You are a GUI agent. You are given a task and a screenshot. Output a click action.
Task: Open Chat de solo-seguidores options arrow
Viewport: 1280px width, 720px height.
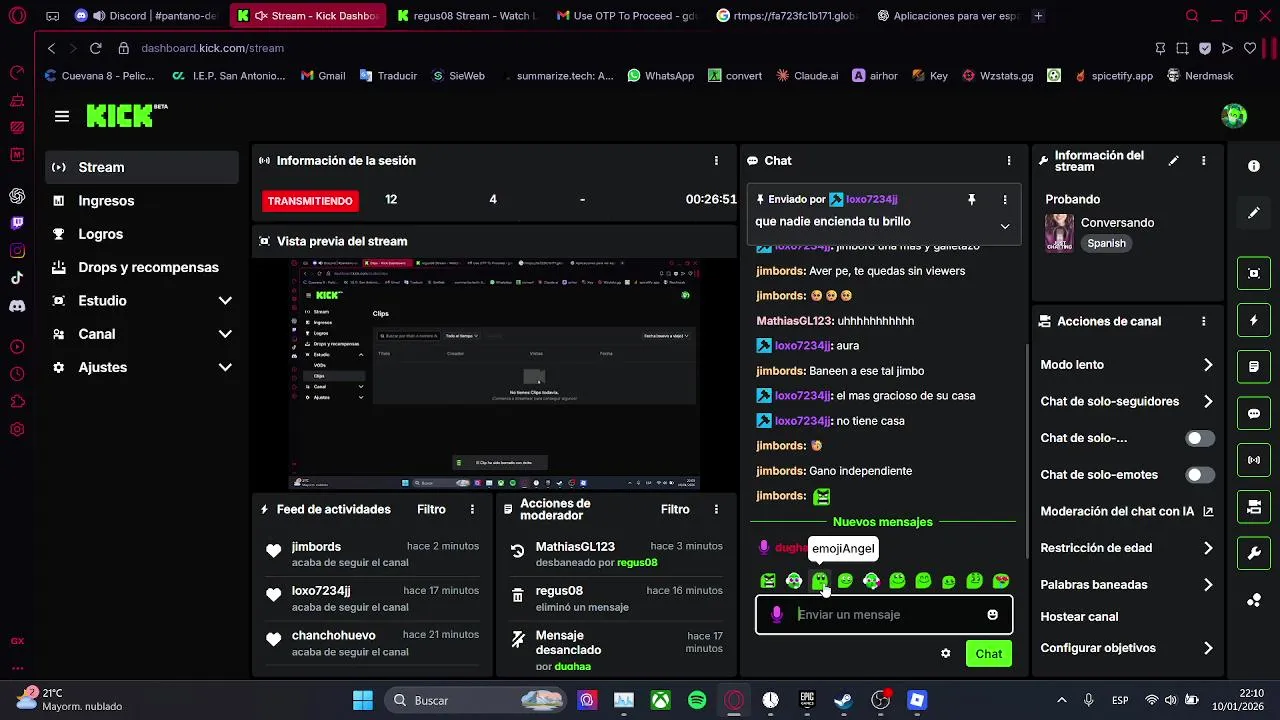1208,401
